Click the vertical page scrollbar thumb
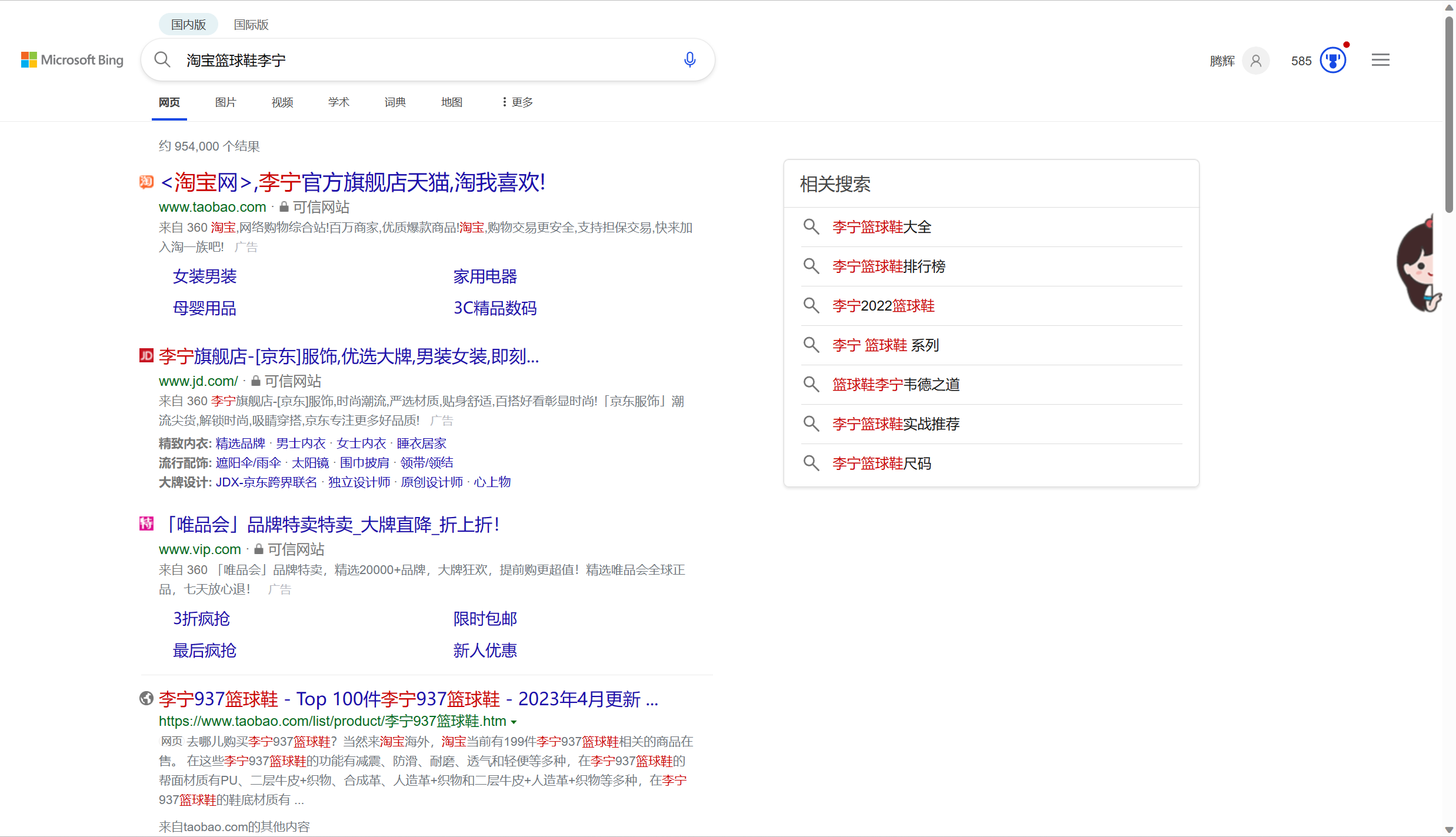The width and height of the screenshot is (1456, 837). (x=1449, y=115)
